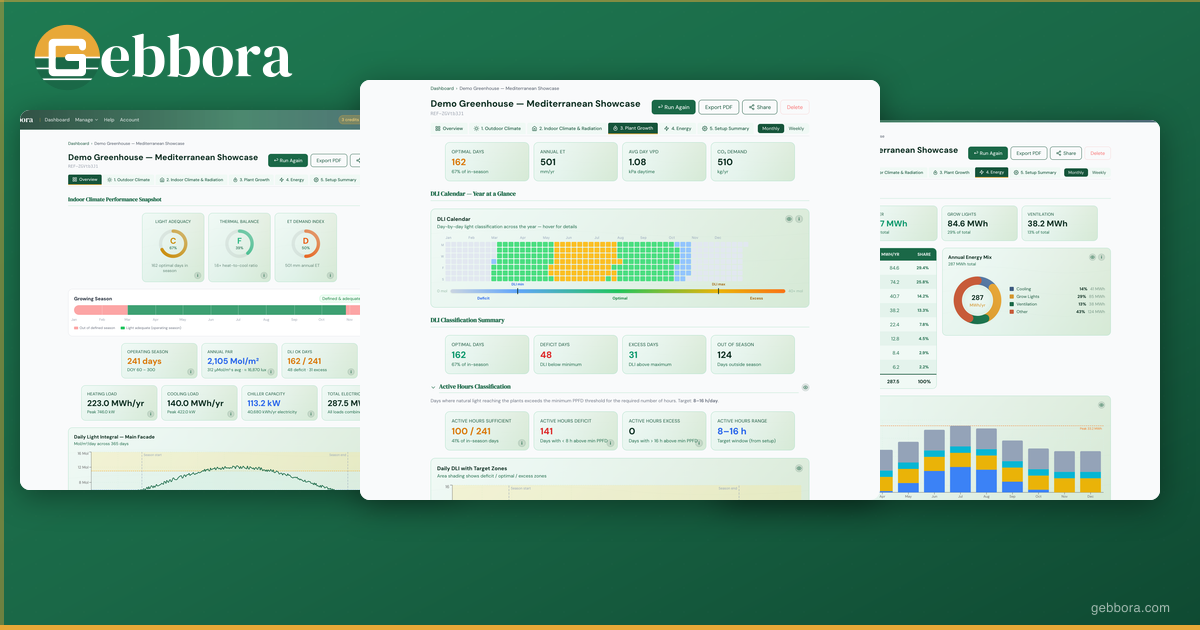Viewport: 1200px width, 630px height.
Task: Click Share in the right Energy window
Action: coord(1066,153)
